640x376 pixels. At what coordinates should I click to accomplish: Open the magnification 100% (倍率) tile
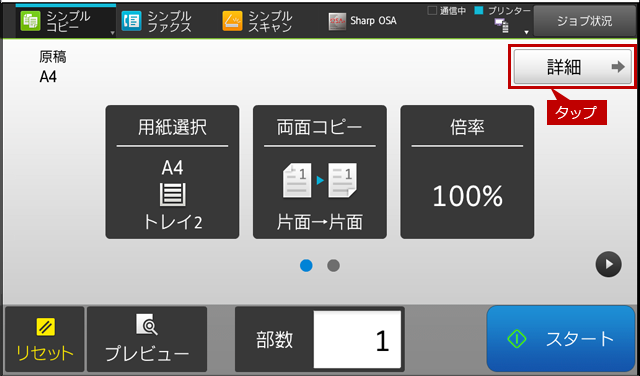pyautogui.click(x=467, y=172)
